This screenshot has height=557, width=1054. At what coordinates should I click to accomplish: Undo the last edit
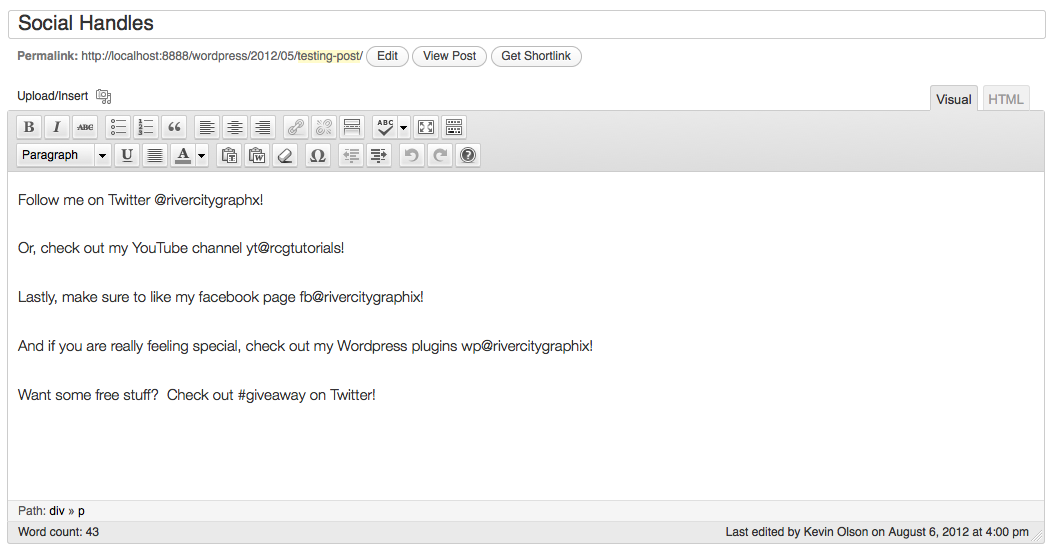click(x=411, y=155)
